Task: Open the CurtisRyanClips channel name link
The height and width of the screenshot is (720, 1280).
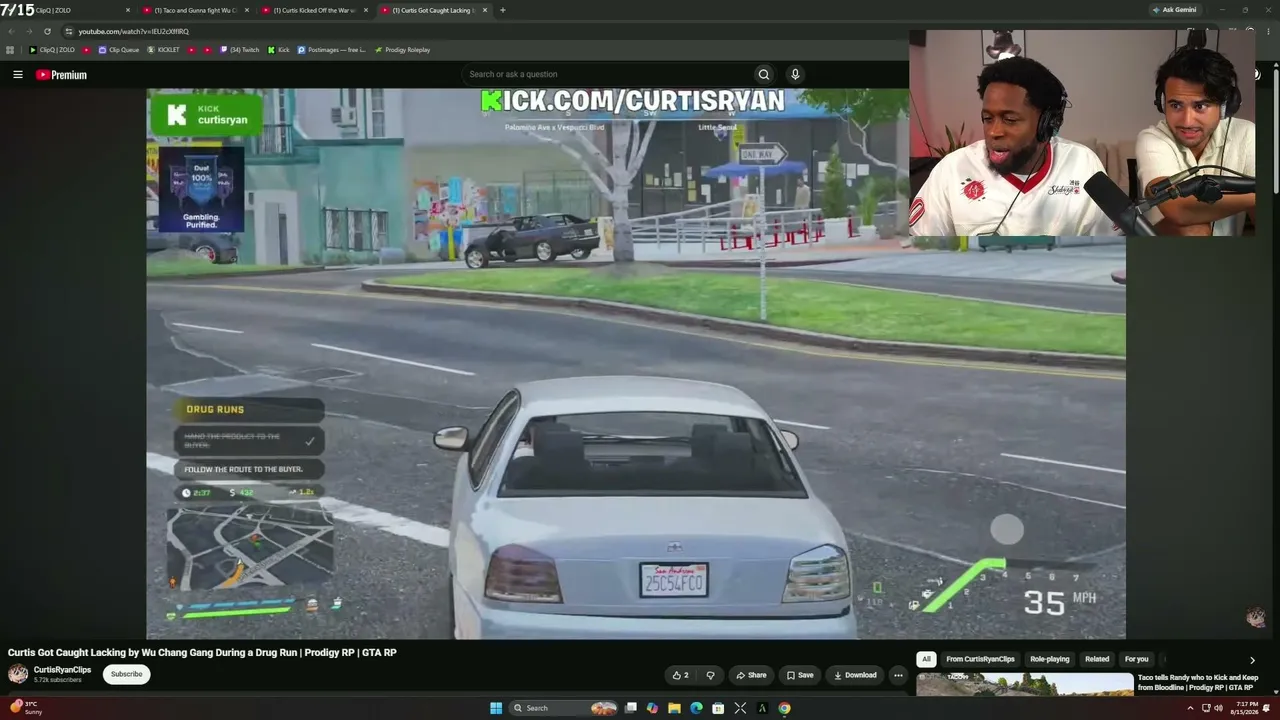Action: (x=62, y=670)
